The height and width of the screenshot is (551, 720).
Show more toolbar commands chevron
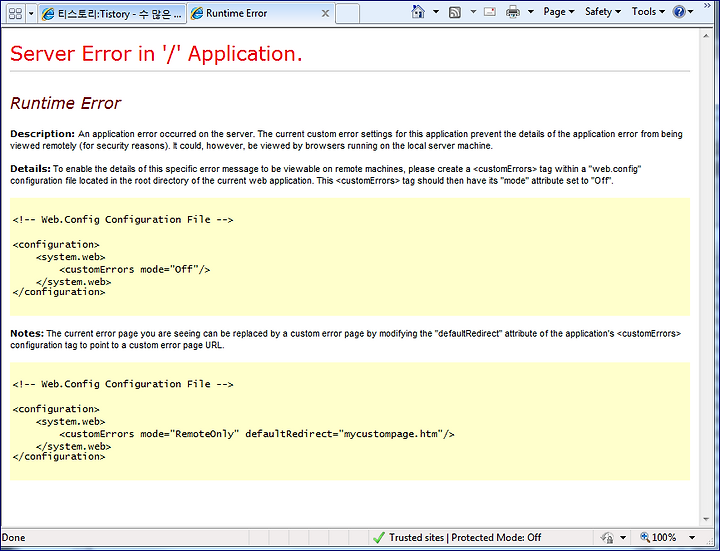click(707, 6)
